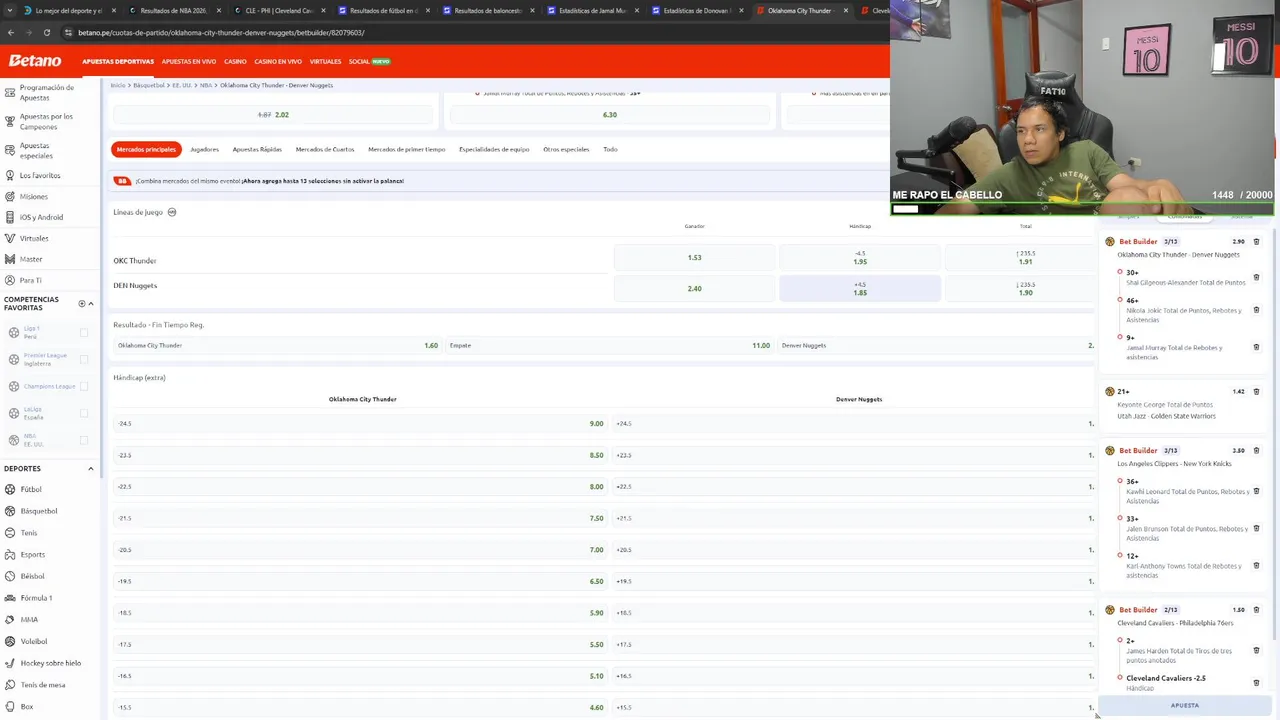Pick OKC Thunder winner odds 1.53
Viewport: 1280px width, 720px height.
694,257
